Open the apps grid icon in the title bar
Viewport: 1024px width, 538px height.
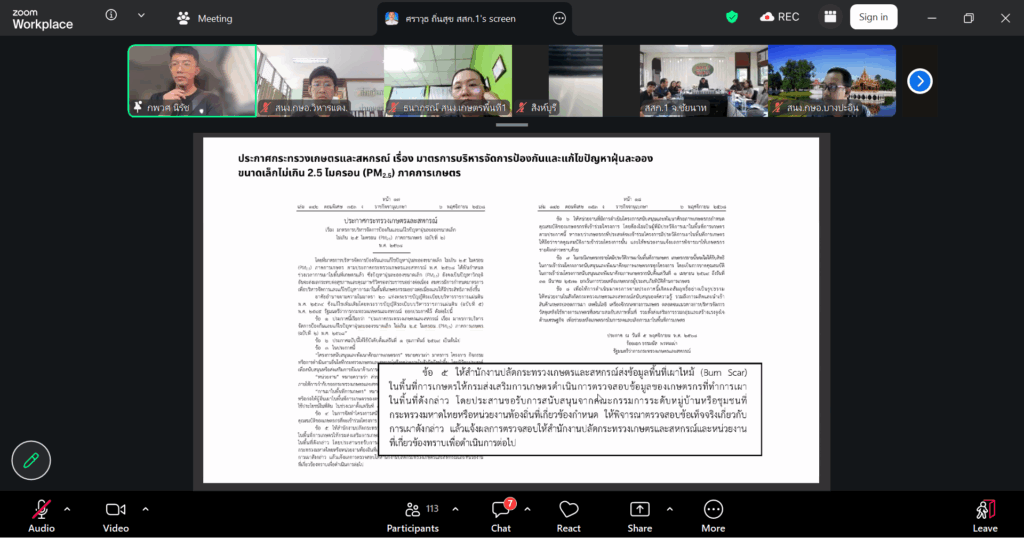pyautogui.click(x=829, y=17)
